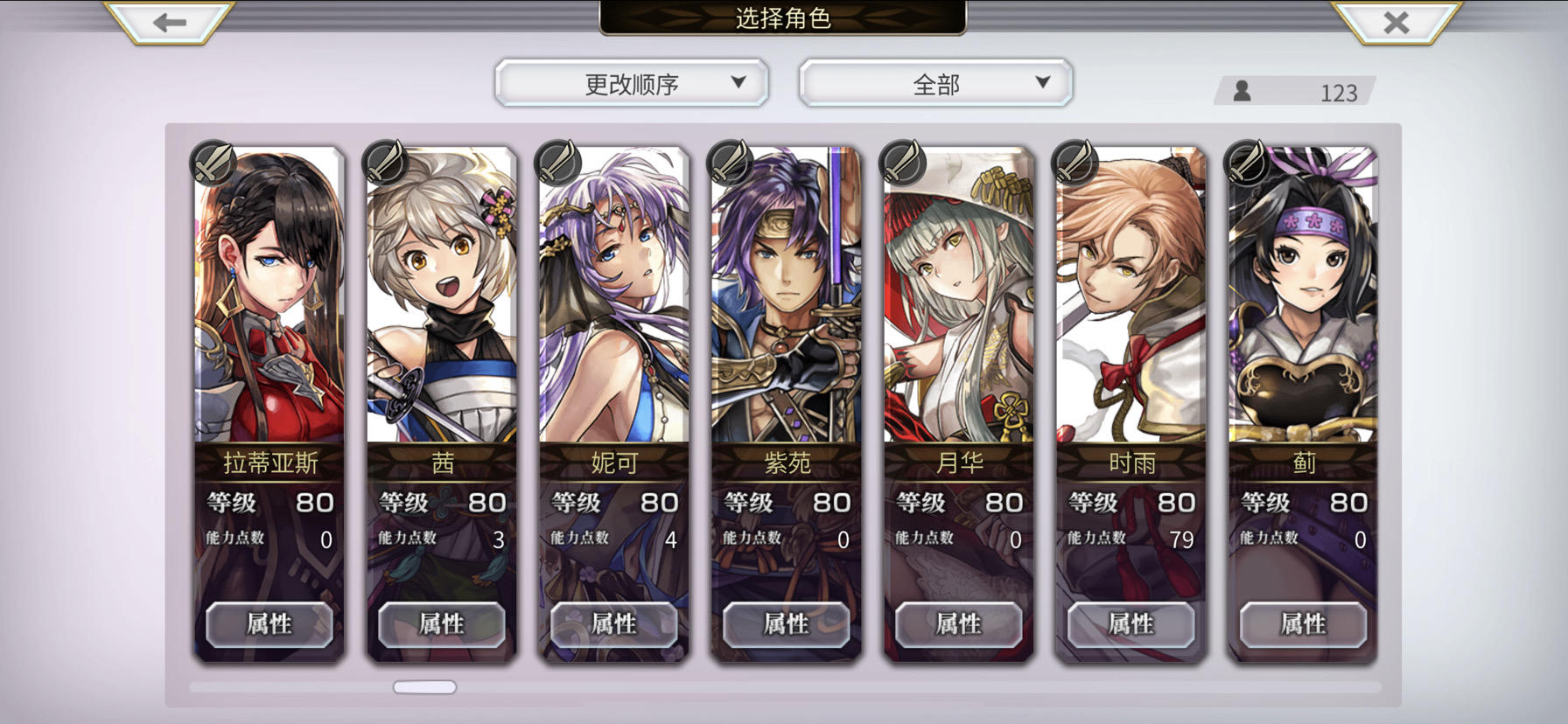Click the character count person icon
Viewport: 1568px width, 724px height.
(1242, 91)
